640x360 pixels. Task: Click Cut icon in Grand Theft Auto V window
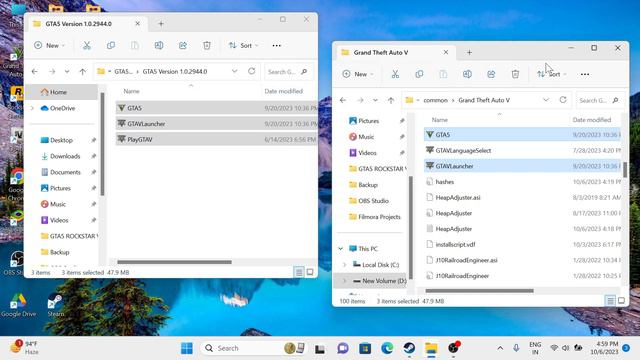(x=395, y=74)
